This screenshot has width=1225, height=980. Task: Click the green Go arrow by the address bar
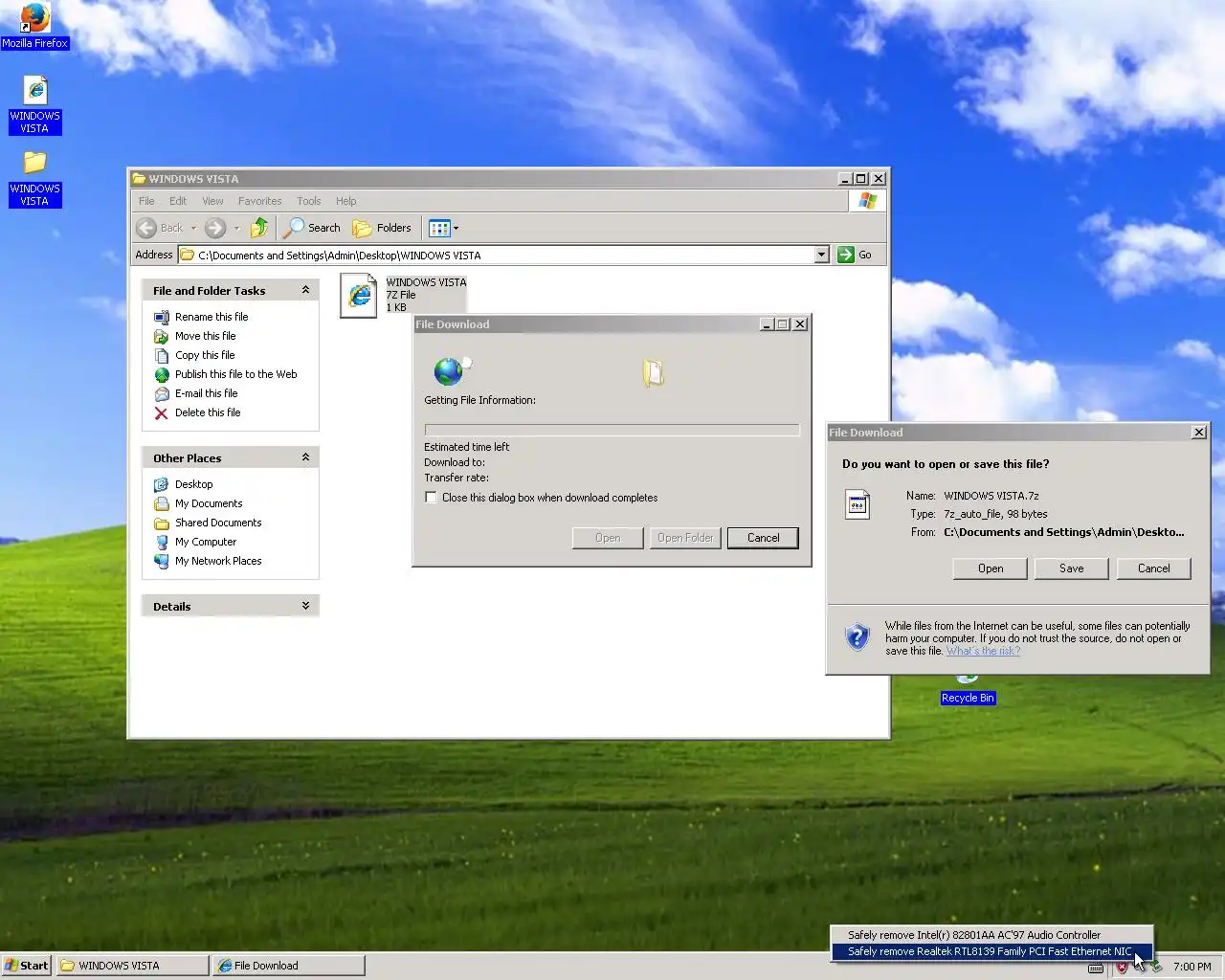(x=845, y=255)
